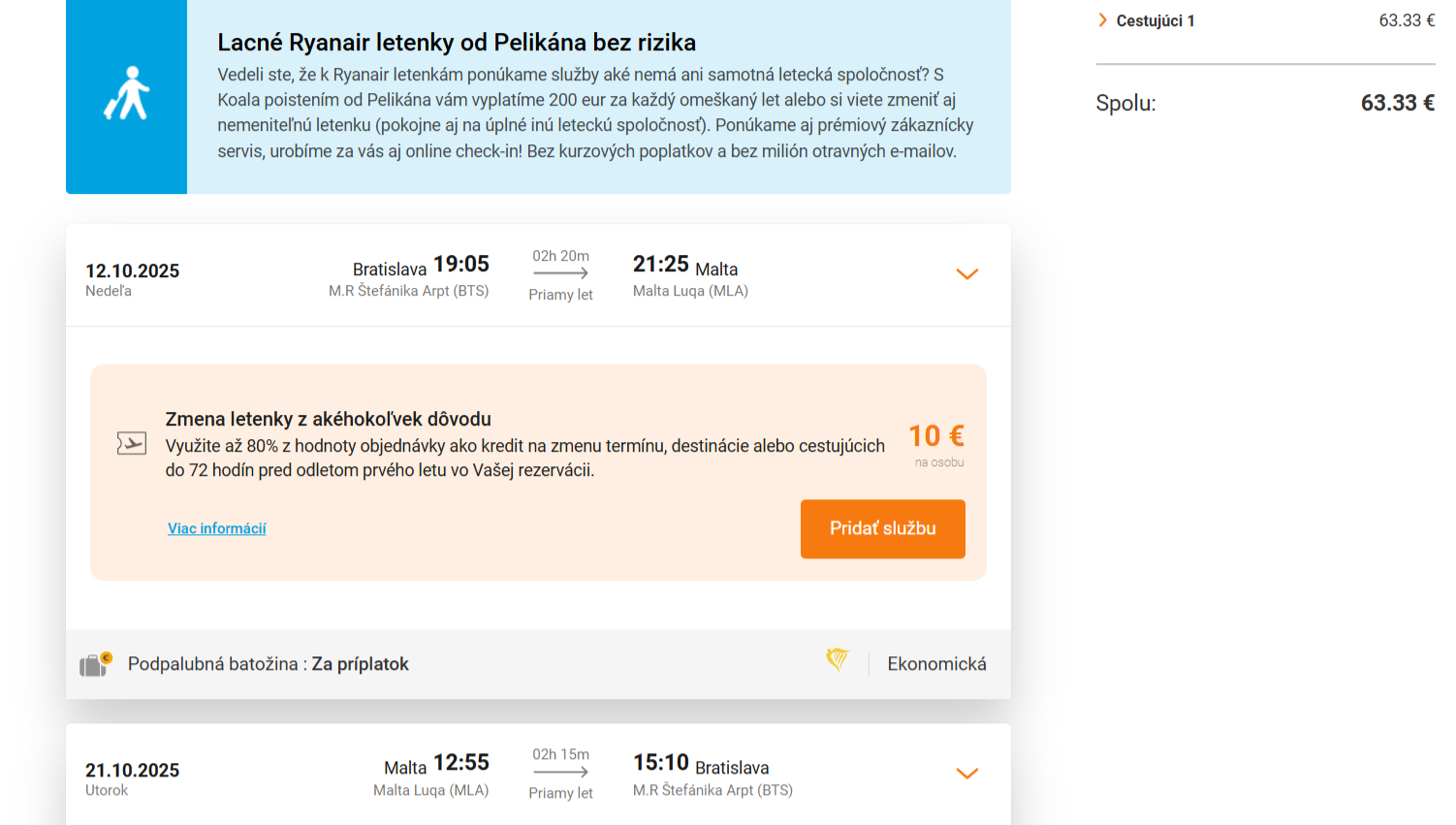Click the Bratislava to Malta flight arrow
Image resolution: width=1456 pixels, height=825 pixels.
coord(560,273)
